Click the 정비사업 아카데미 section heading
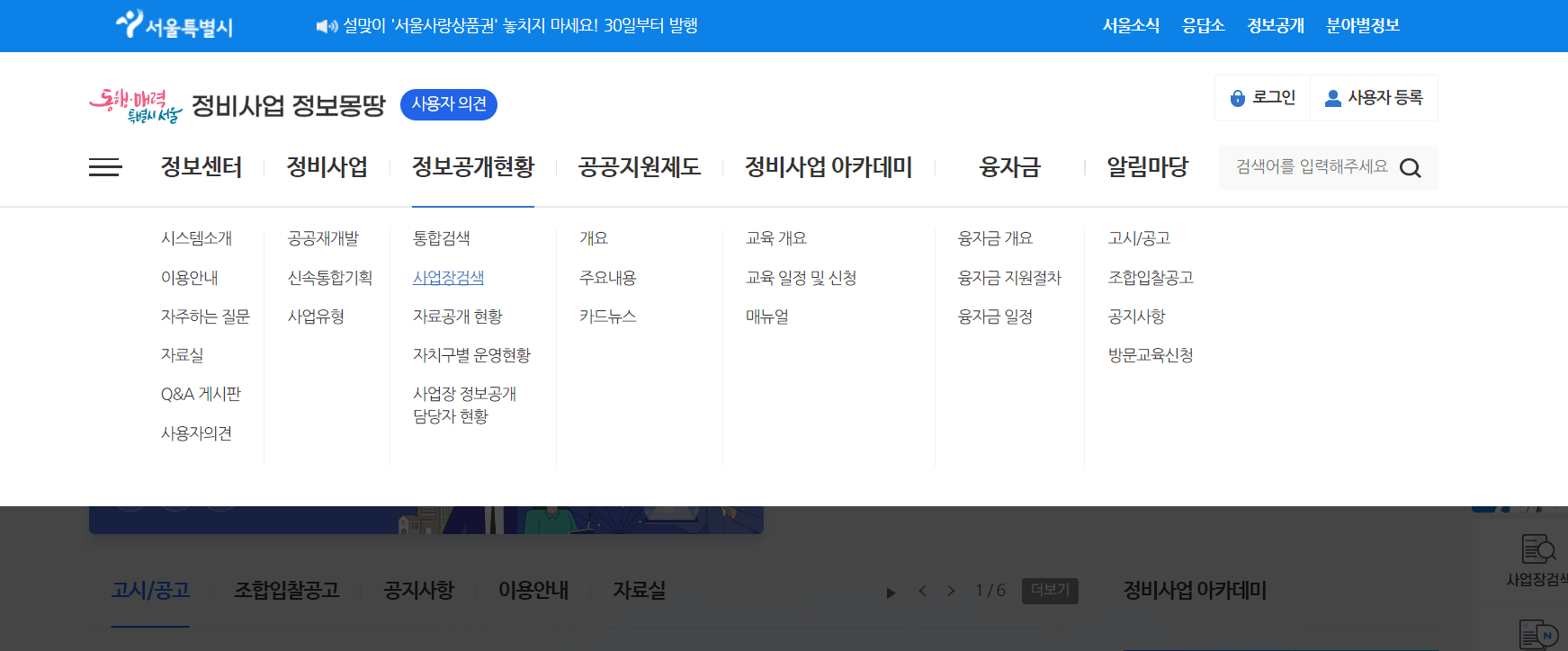Image resolution: width=1568 pixels, height=651 pixels. 1195,591
